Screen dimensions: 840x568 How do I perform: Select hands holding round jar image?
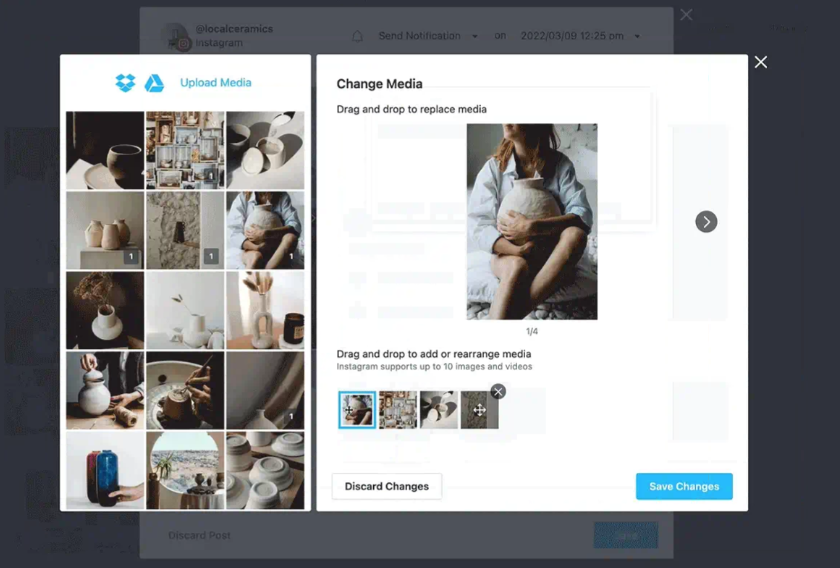(105, 390)
